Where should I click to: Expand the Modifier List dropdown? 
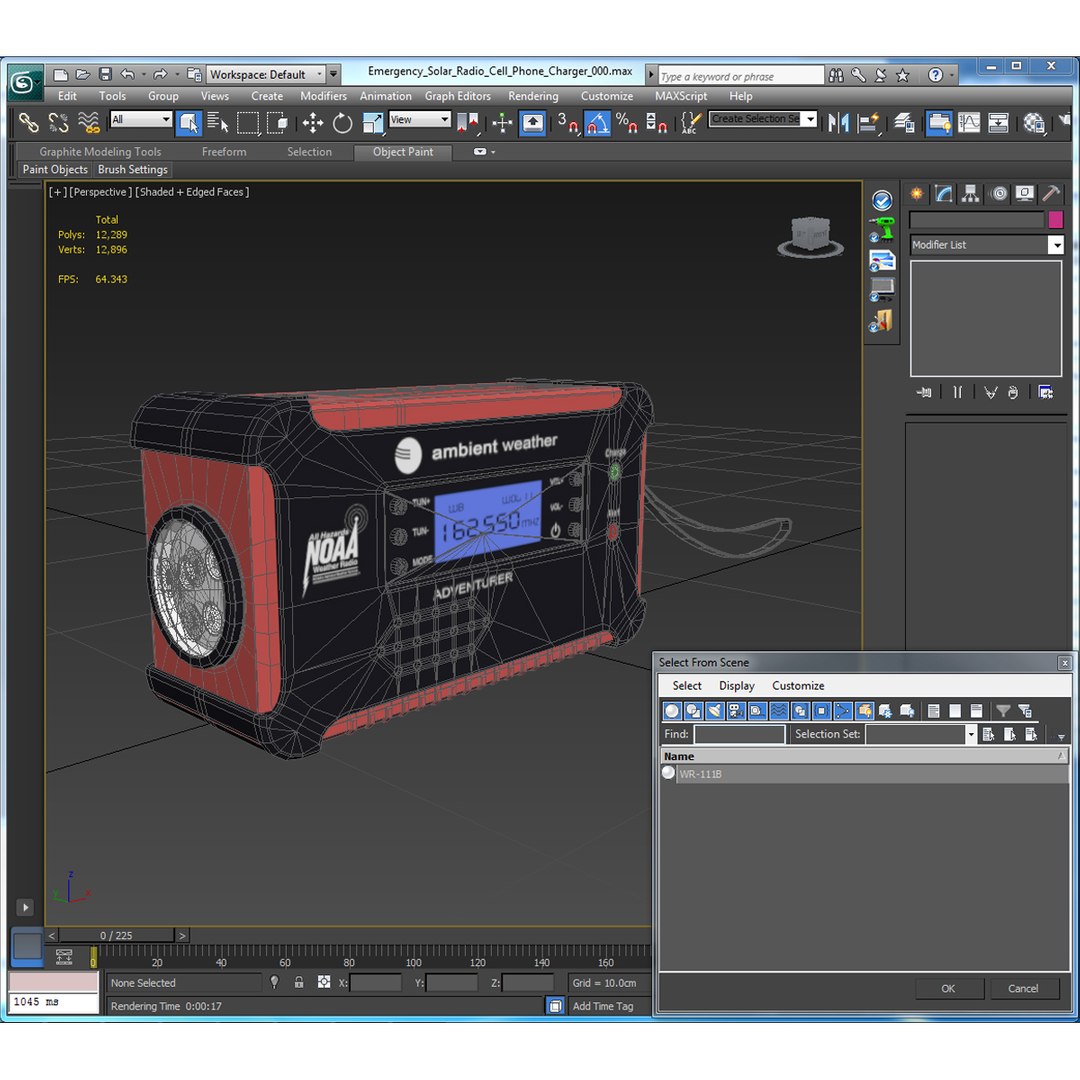click(1055, 245)
